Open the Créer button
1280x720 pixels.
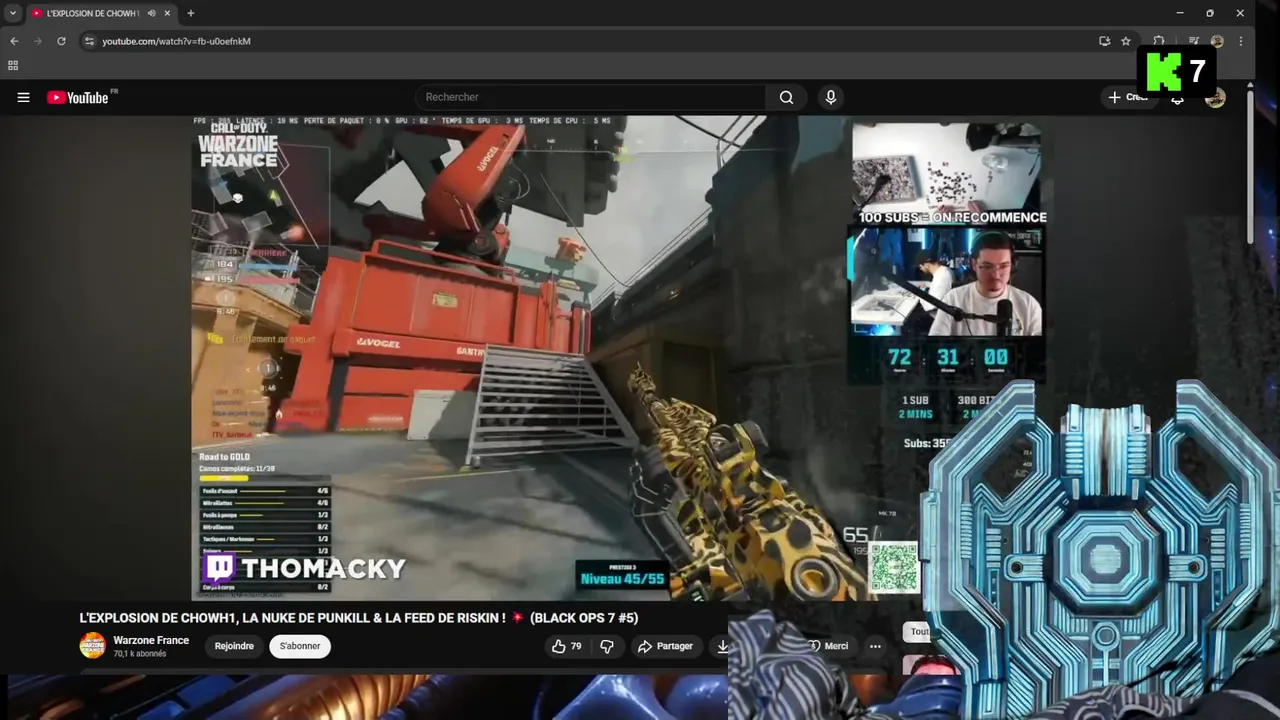pyautogui.click(x=1128, y=97)
